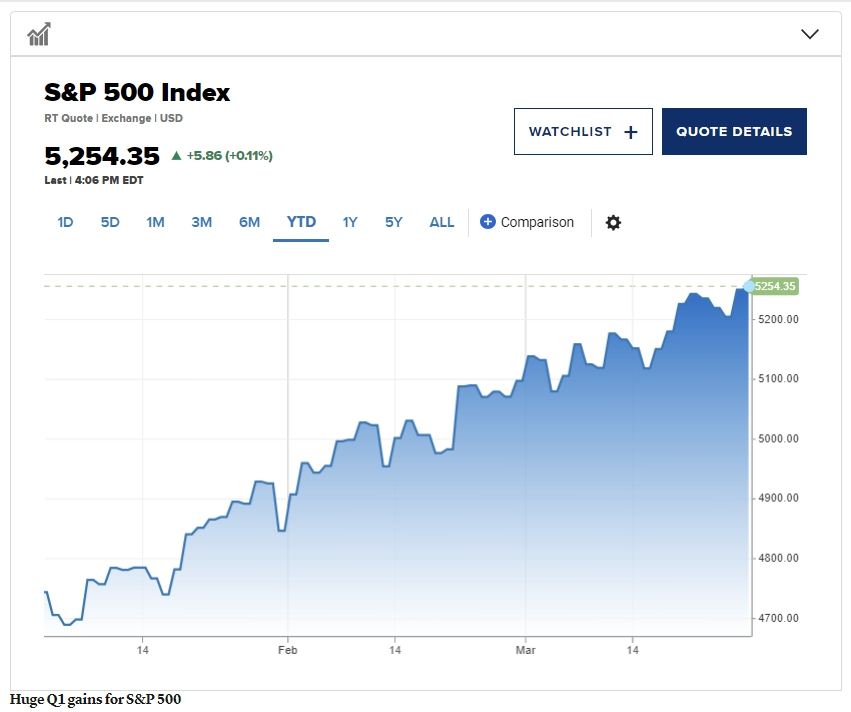Choose the 1M time range

(x=155, y=222)
